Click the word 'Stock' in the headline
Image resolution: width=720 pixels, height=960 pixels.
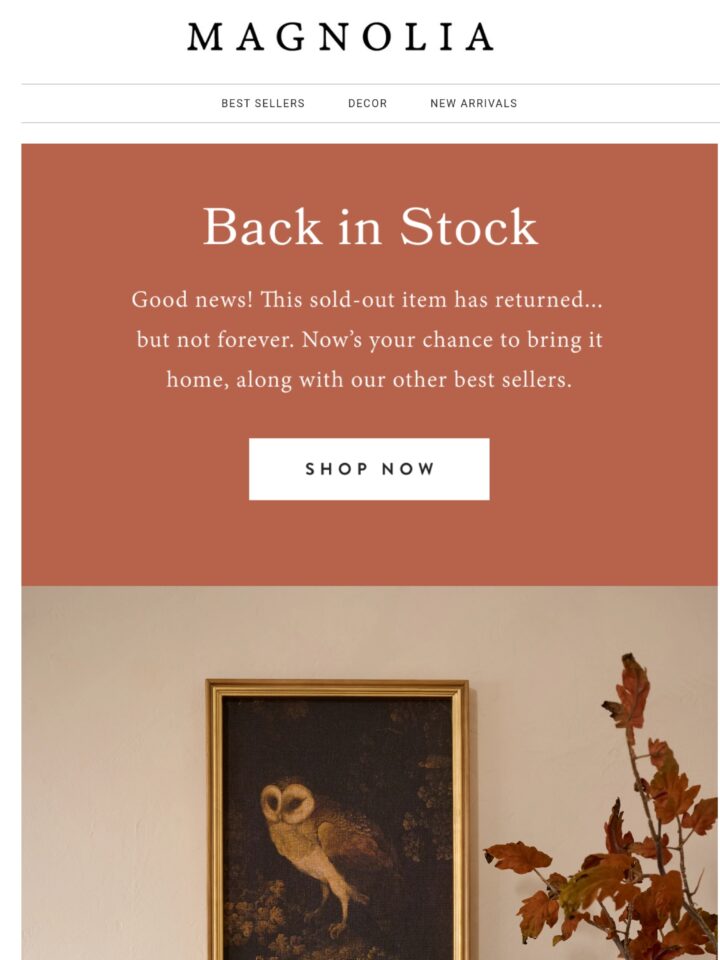point(469,227)
